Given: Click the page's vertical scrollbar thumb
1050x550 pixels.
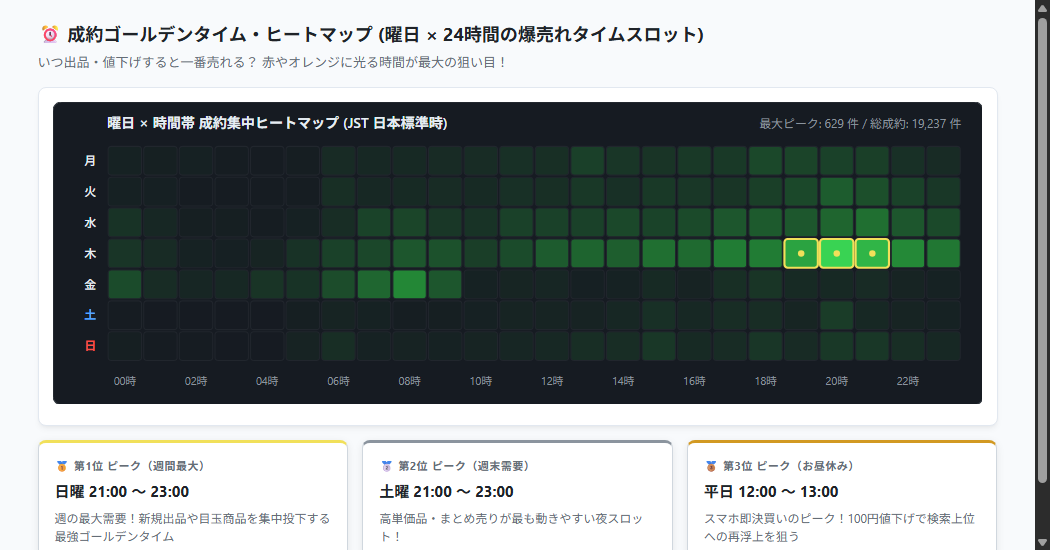Looking at the screenshot, I should click(x=1042, y=249).
